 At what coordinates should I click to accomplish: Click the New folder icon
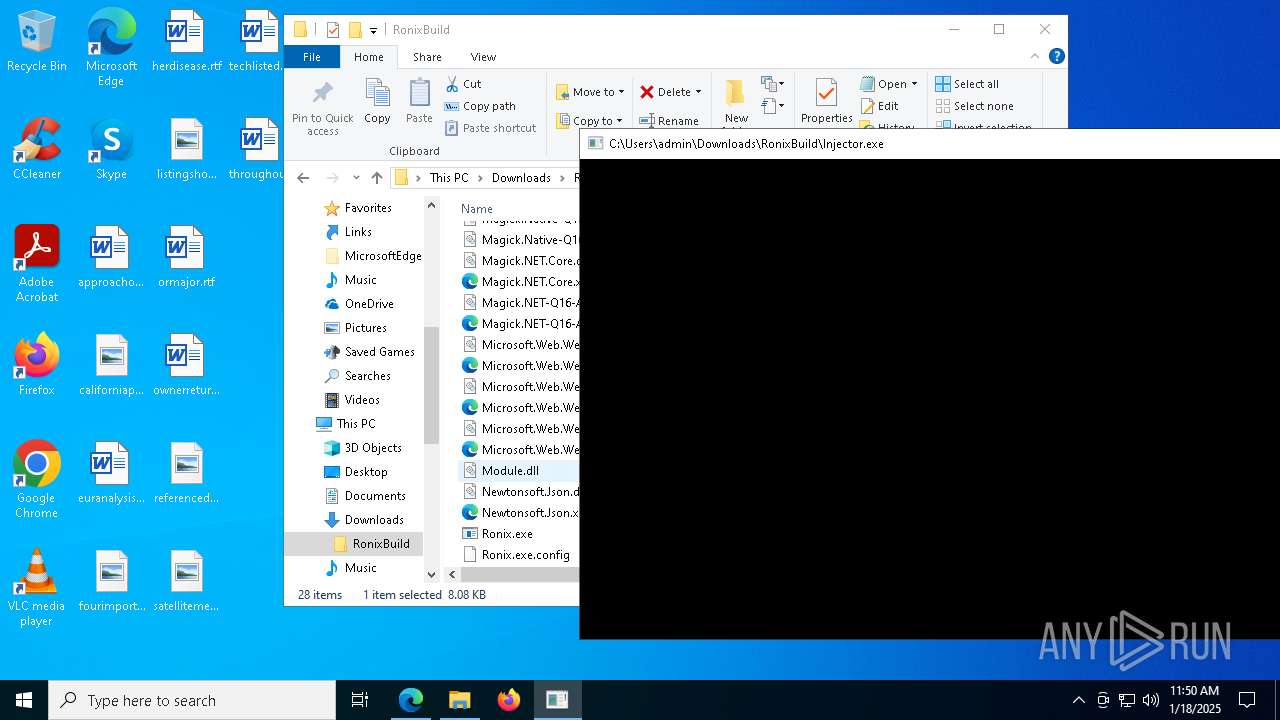[736, 93]
